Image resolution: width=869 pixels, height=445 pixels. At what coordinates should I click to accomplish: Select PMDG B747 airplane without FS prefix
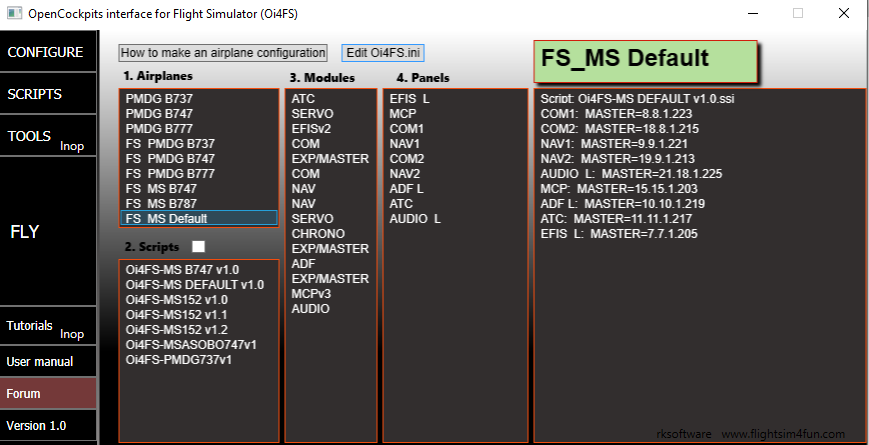click(x=199, y=114)
